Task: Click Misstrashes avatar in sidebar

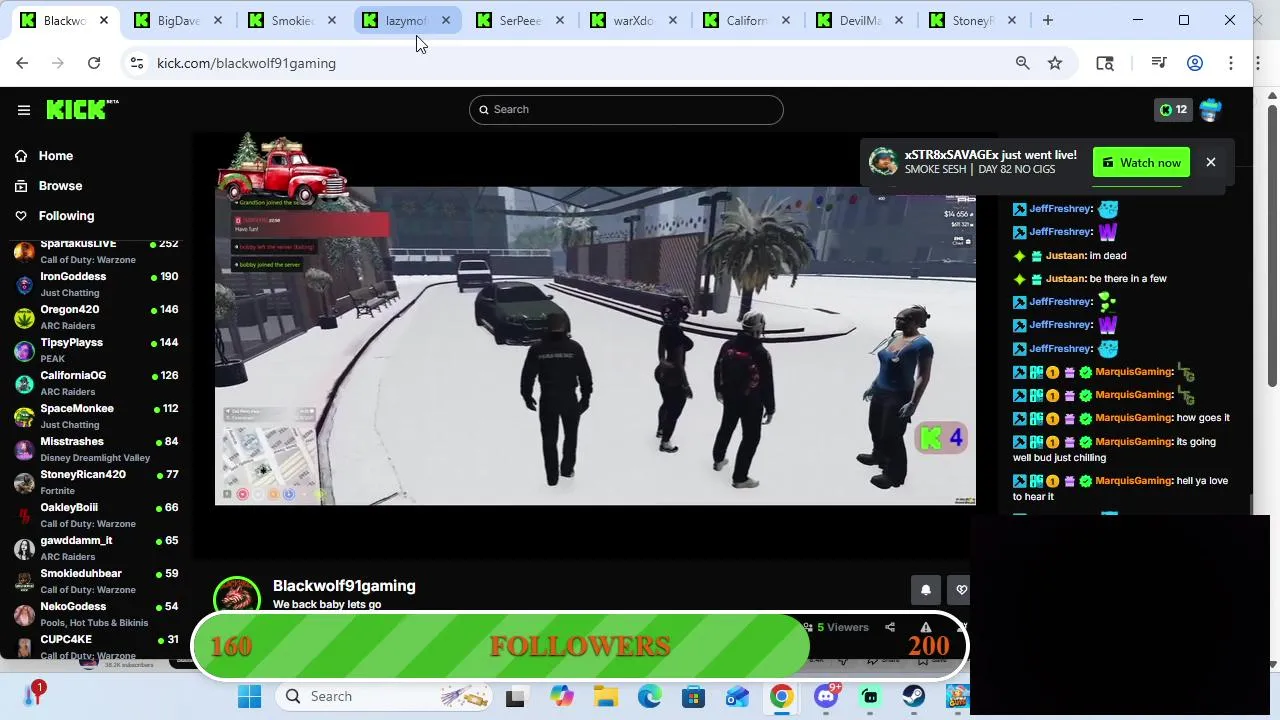Action: click(x=24, y=450)
